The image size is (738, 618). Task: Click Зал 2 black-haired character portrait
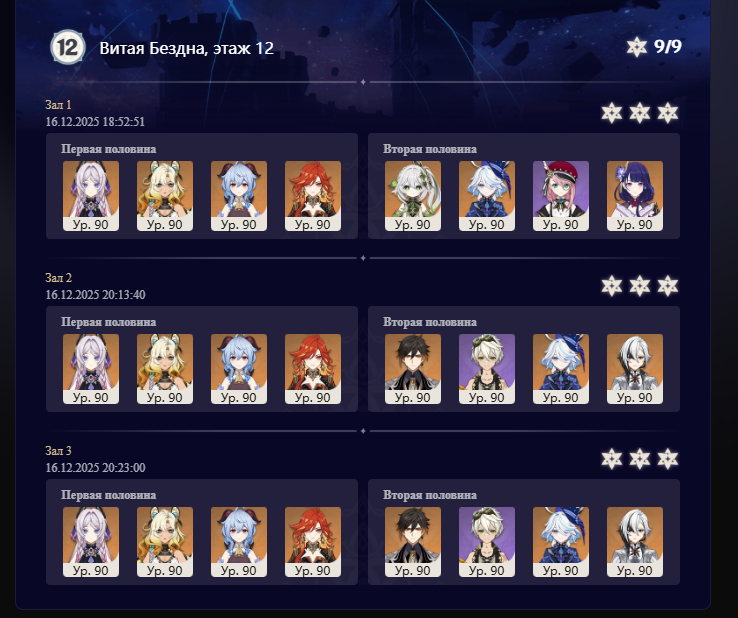(413, 369)
